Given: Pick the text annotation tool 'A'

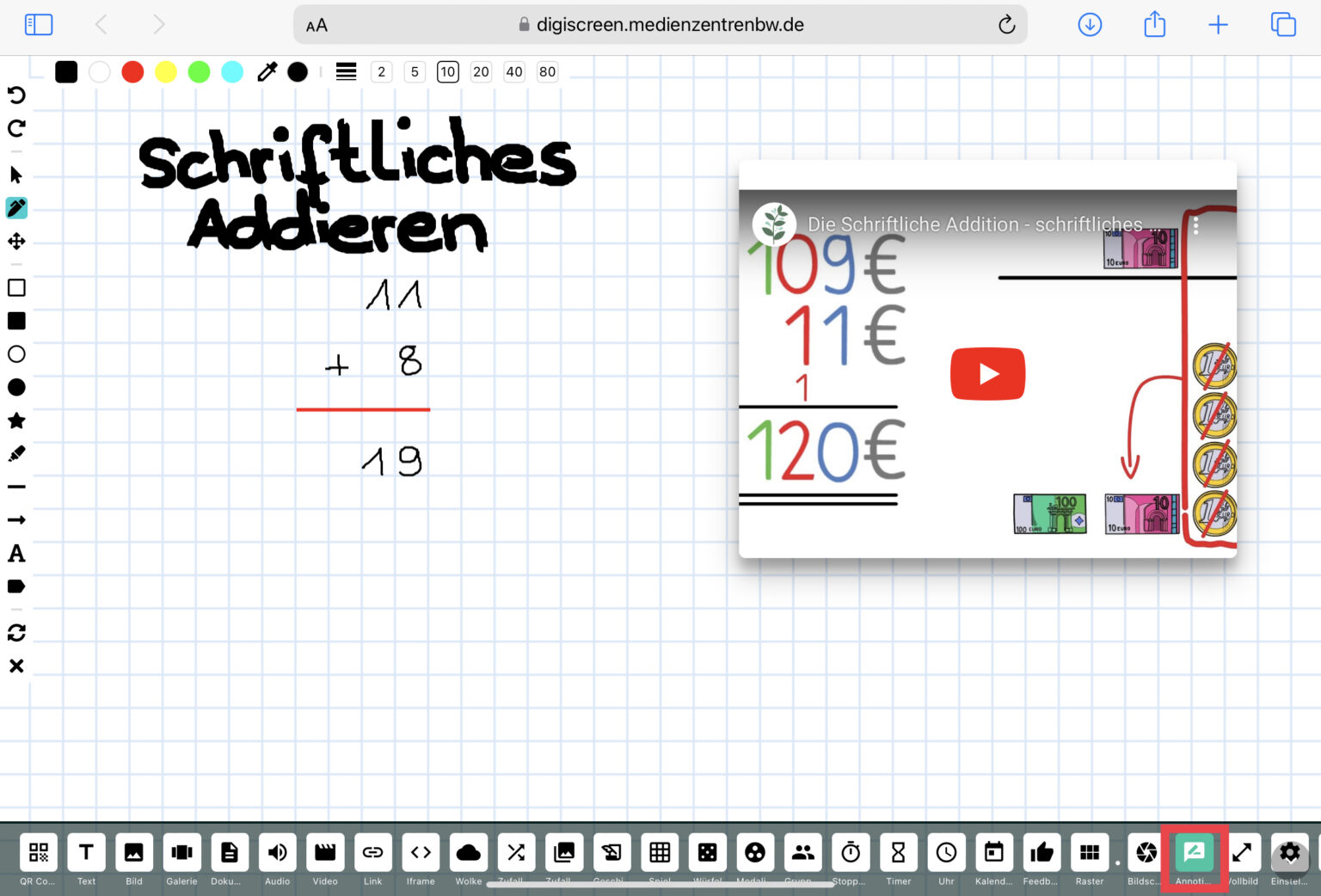Looking at the screenshot, I should coord(16,554).
